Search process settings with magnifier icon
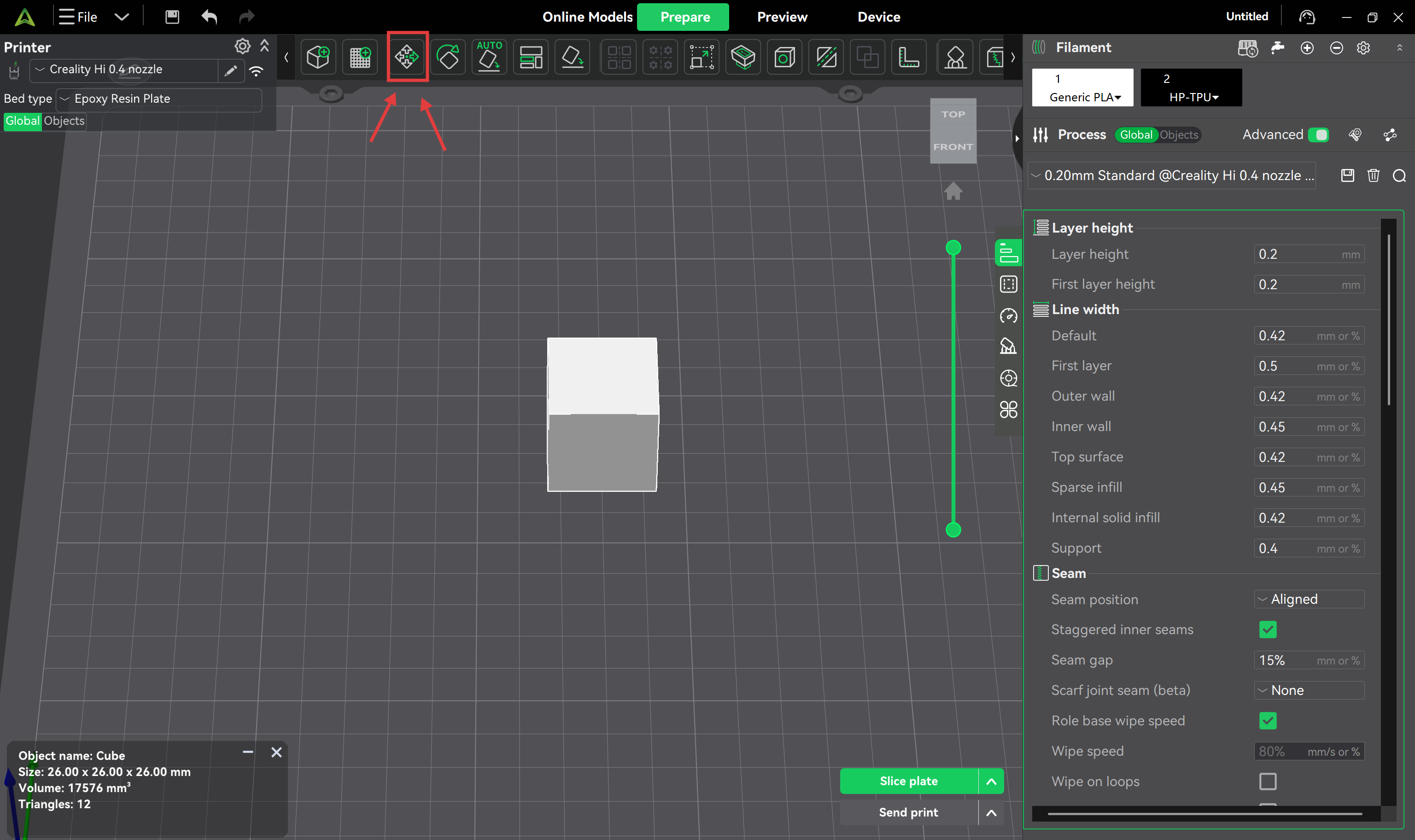The image size is (1415, 840). point(1399,176)
